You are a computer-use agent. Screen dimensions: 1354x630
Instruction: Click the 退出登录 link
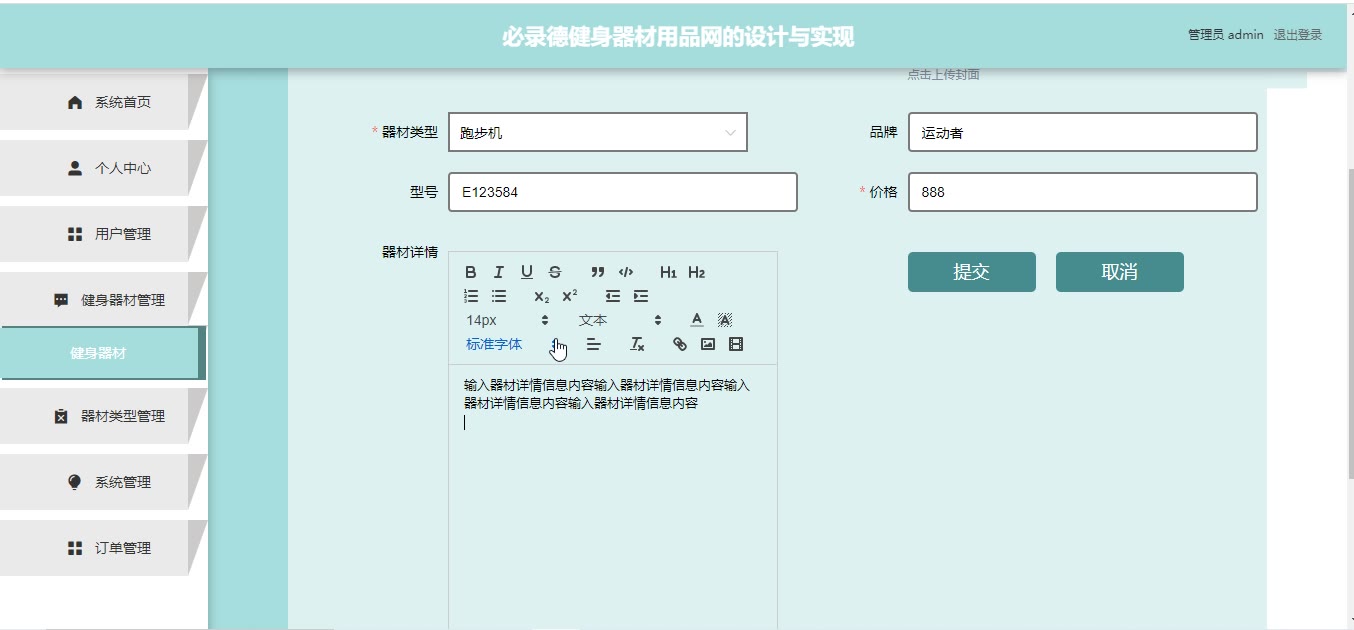[x=1297, y=35]
